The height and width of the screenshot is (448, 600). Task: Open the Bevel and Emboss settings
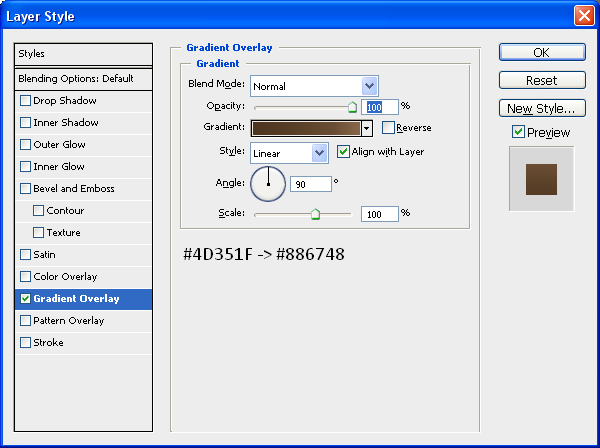tap(73, 189)
